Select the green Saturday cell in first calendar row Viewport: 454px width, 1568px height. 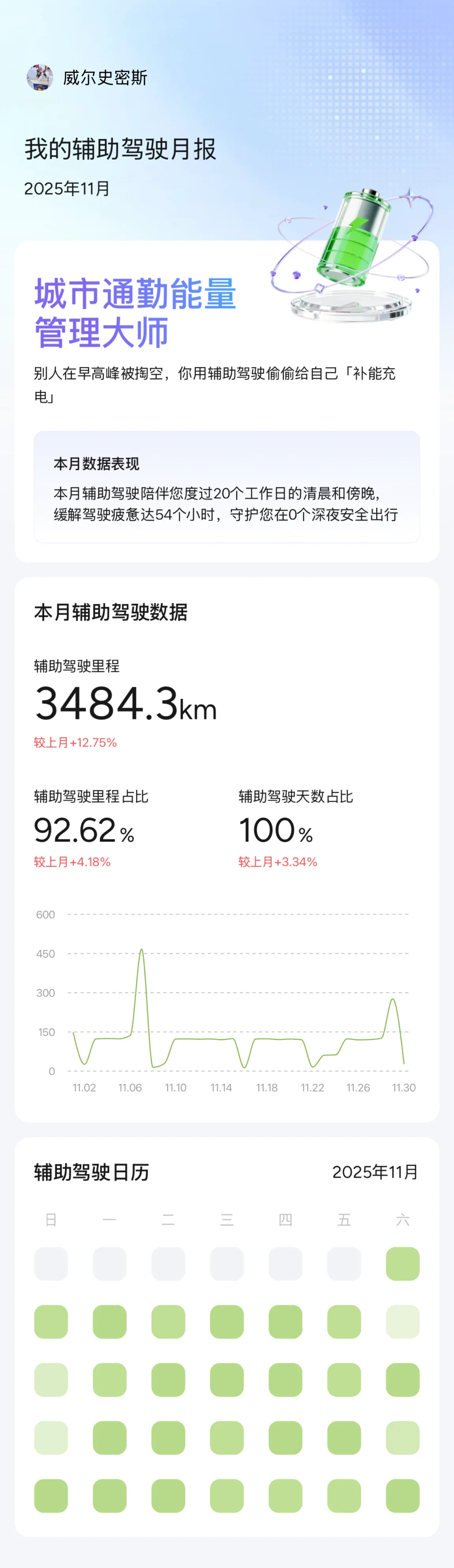(402, 1264)
